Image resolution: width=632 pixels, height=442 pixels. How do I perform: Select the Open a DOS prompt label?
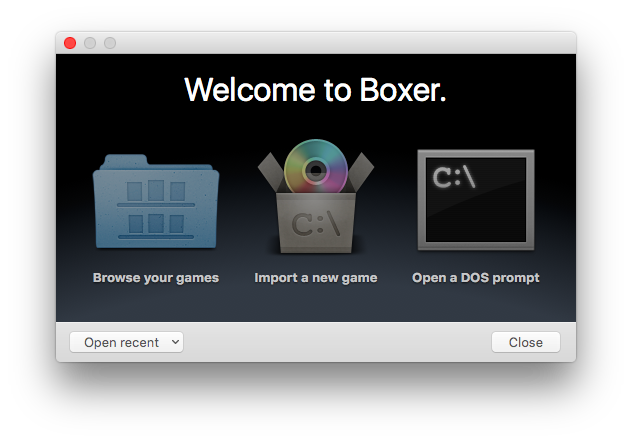[x=476, y=278]
